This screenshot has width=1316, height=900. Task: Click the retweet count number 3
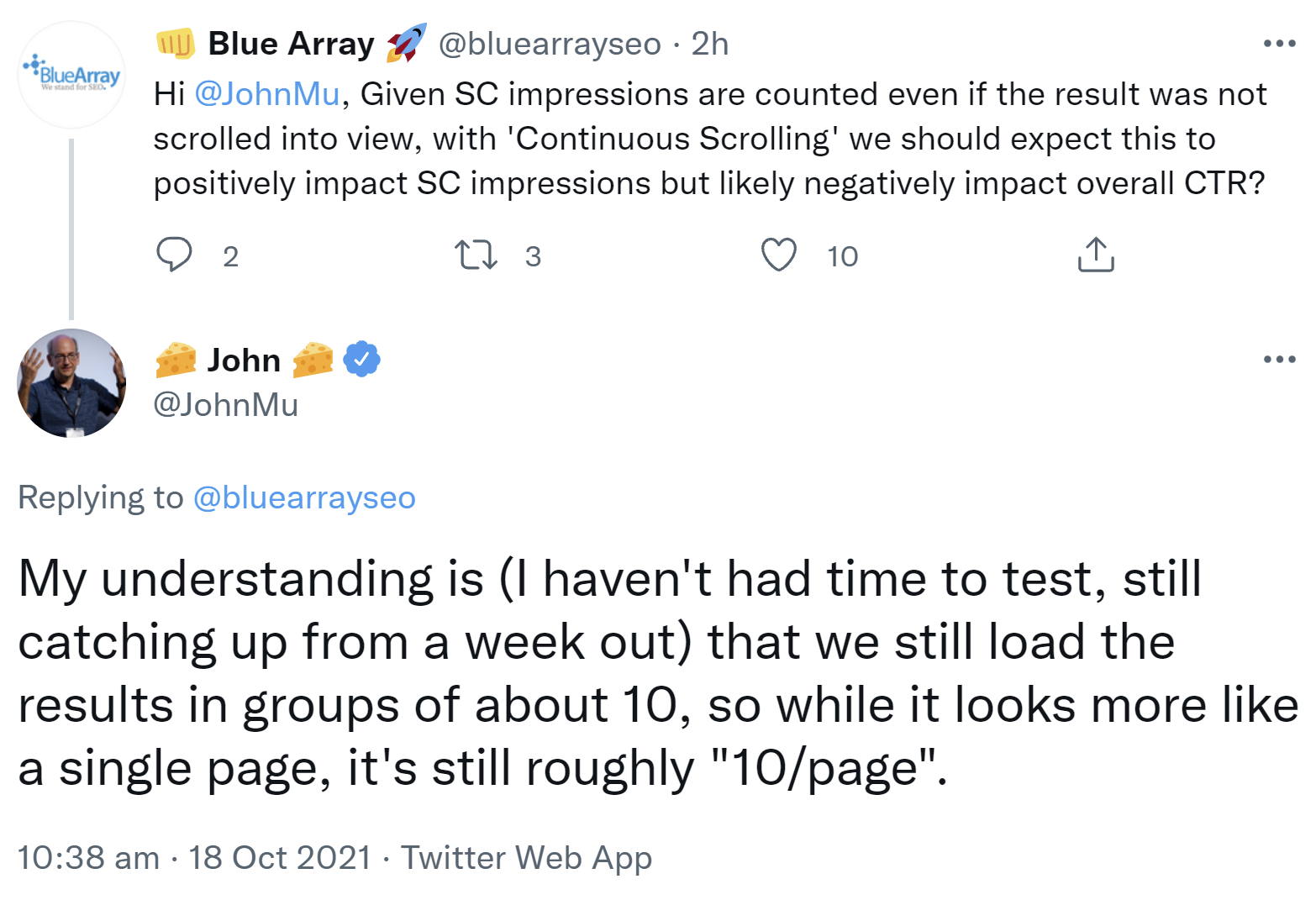coord(533,256)
